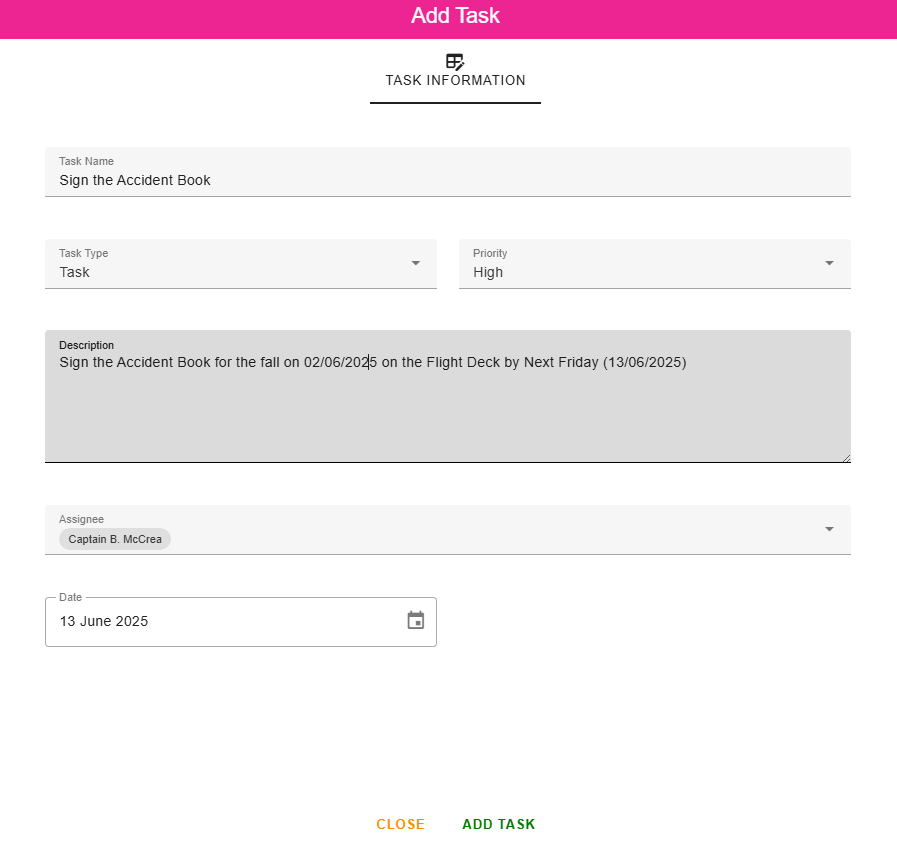Switch to the TASK INFORMATION tab label
Viewport: 897px width, 855px height.
(x=455, y=81)
